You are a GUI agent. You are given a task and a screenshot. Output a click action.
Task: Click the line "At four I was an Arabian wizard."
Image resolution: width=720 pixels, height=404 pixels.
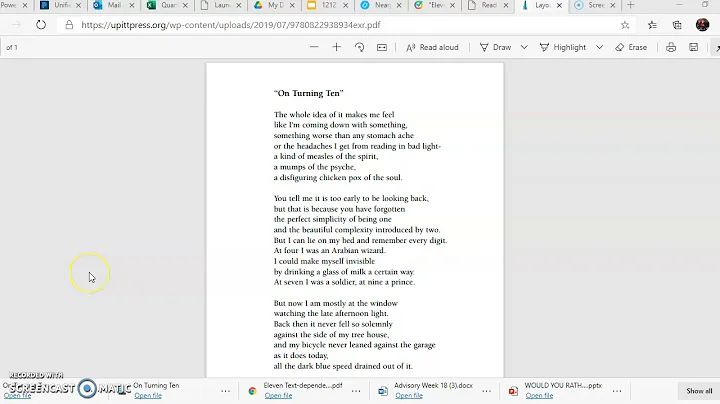coord(330,251)
